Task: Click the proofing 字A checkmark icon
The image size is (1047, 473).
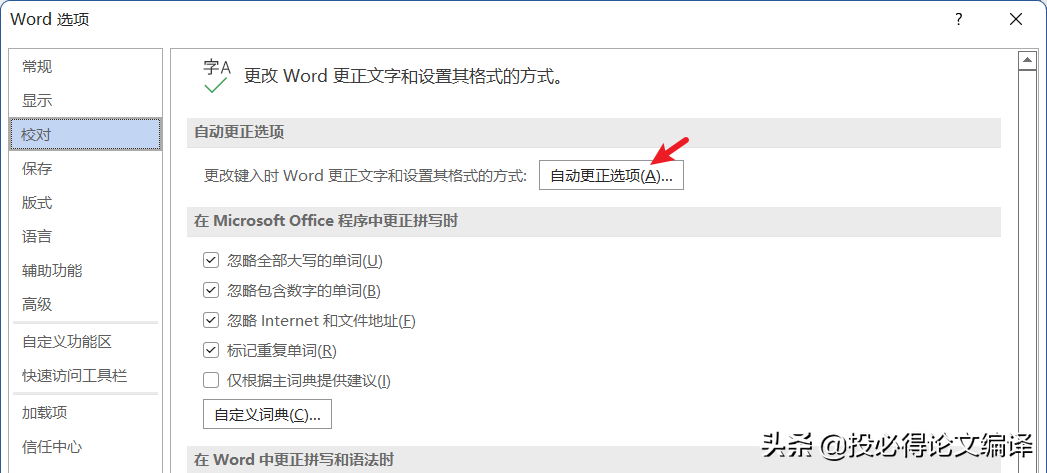Action: pos(216,75)
